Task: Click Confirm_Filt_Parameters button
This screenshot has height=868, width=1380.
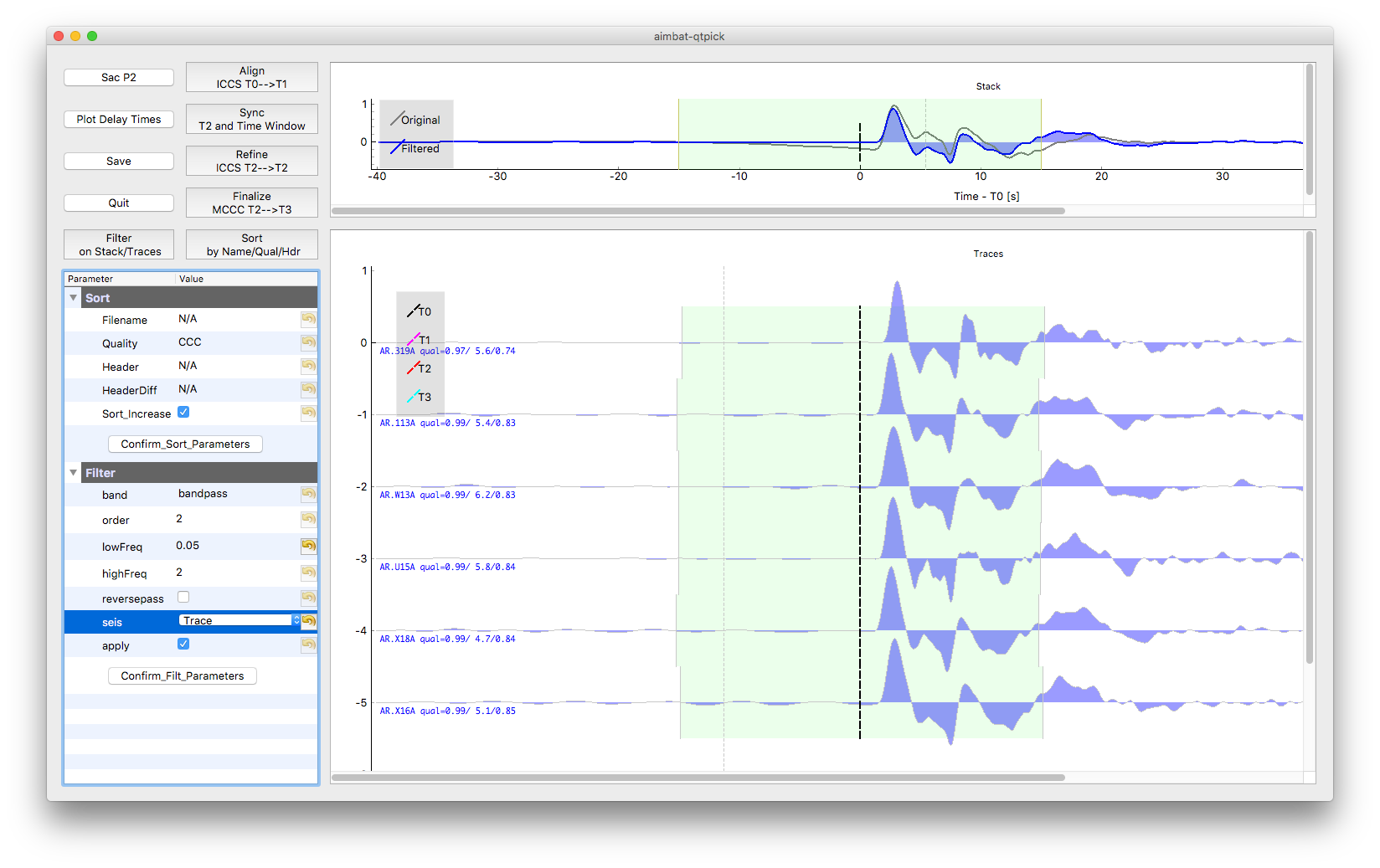Action: click(183, 675)
